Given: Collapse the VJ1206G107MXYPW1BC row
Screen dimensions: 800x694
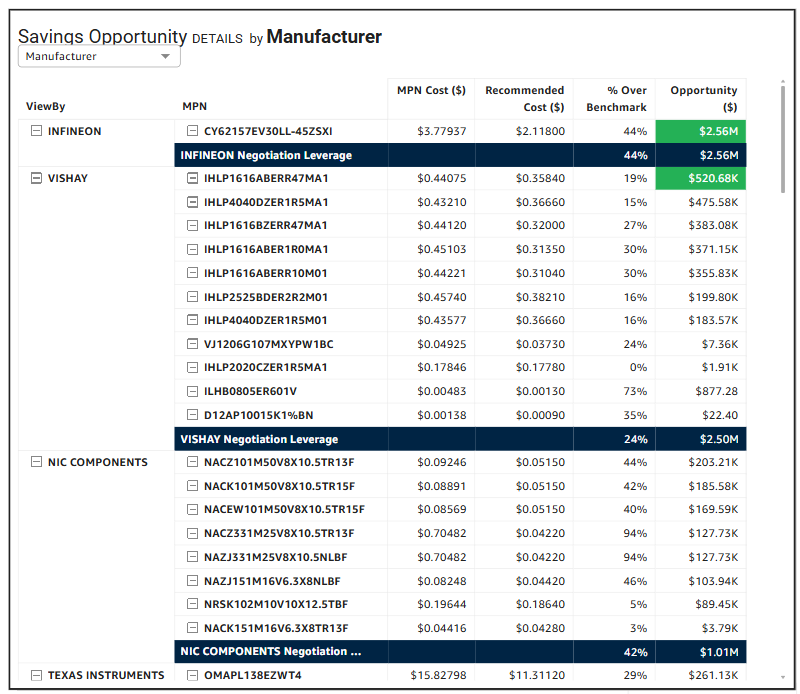Looking at the screenshot, I should (x=192, y=344).
